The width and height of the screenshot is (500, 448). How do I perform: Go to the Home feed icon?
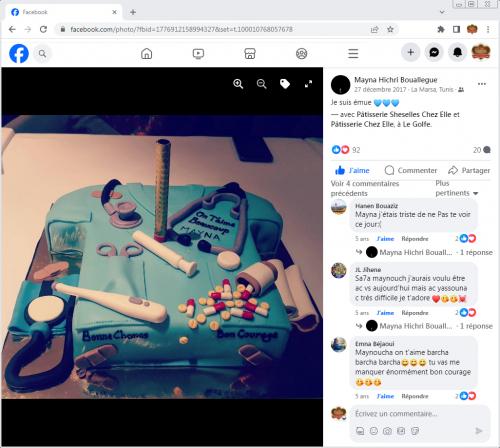pyautogui.click(x=146, y=53)
